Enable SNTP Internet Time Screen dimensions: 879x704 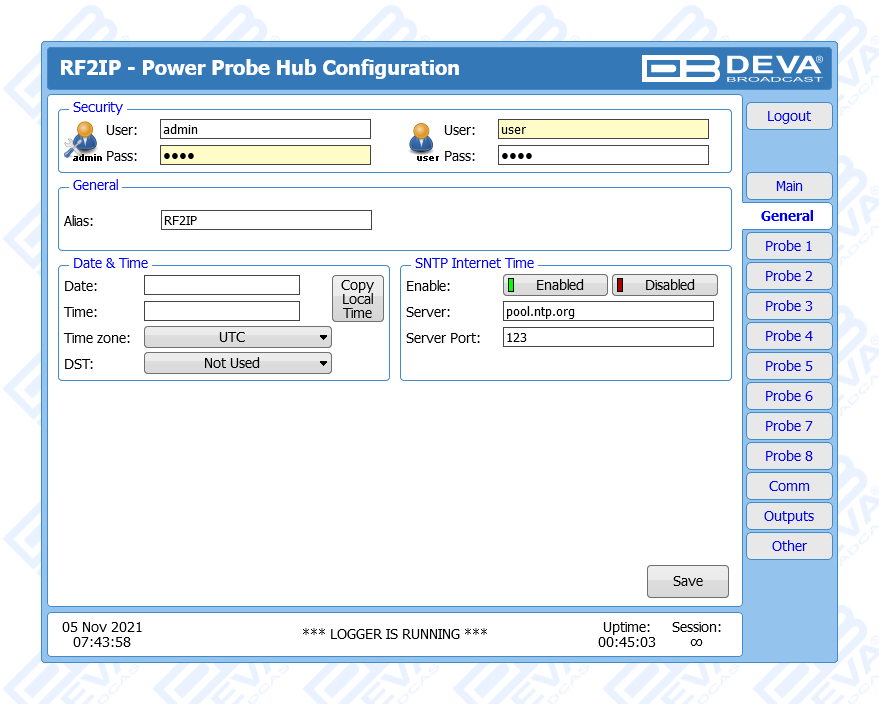555,285
